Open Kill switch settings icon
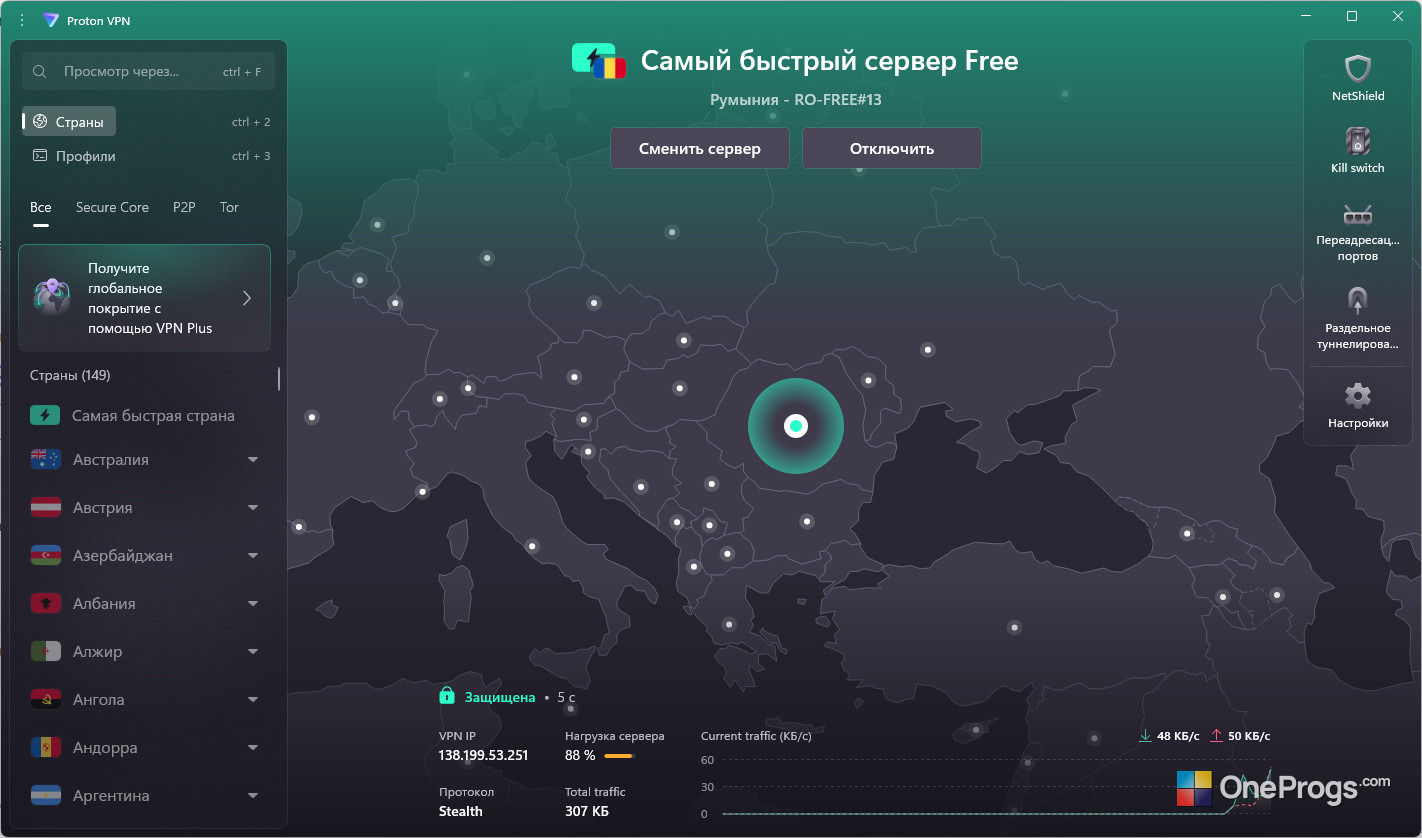Screen dimensions: 1422x838 (1357, 141)
